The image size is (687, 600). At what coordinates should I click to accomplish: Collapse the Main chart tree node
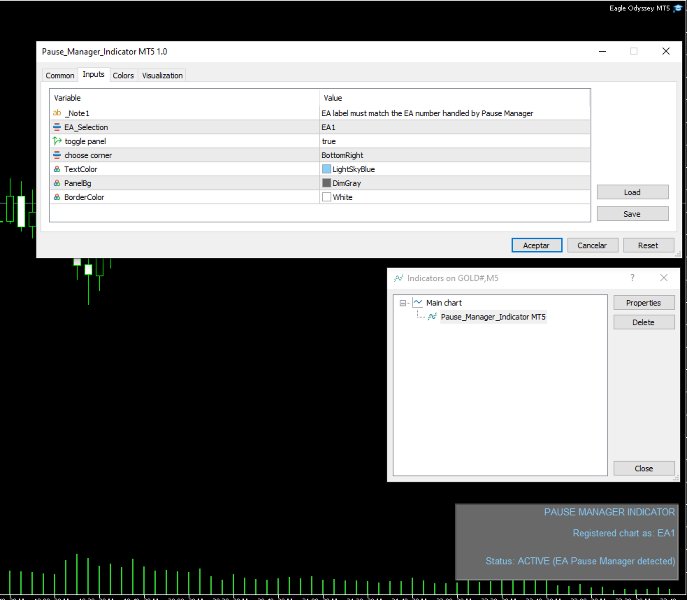pos(403,303)
